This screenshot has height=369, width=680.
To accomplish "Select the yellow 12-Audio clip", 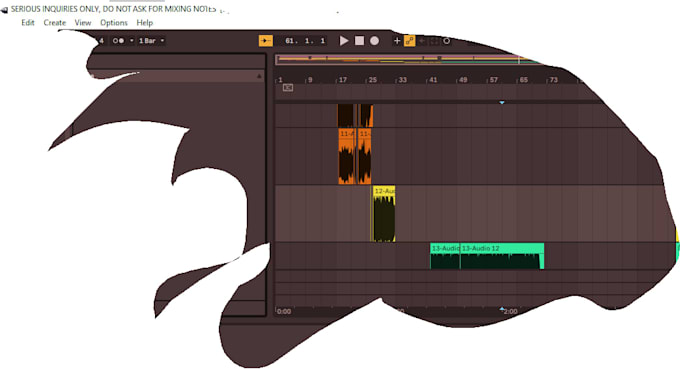I will click(384, 214).
